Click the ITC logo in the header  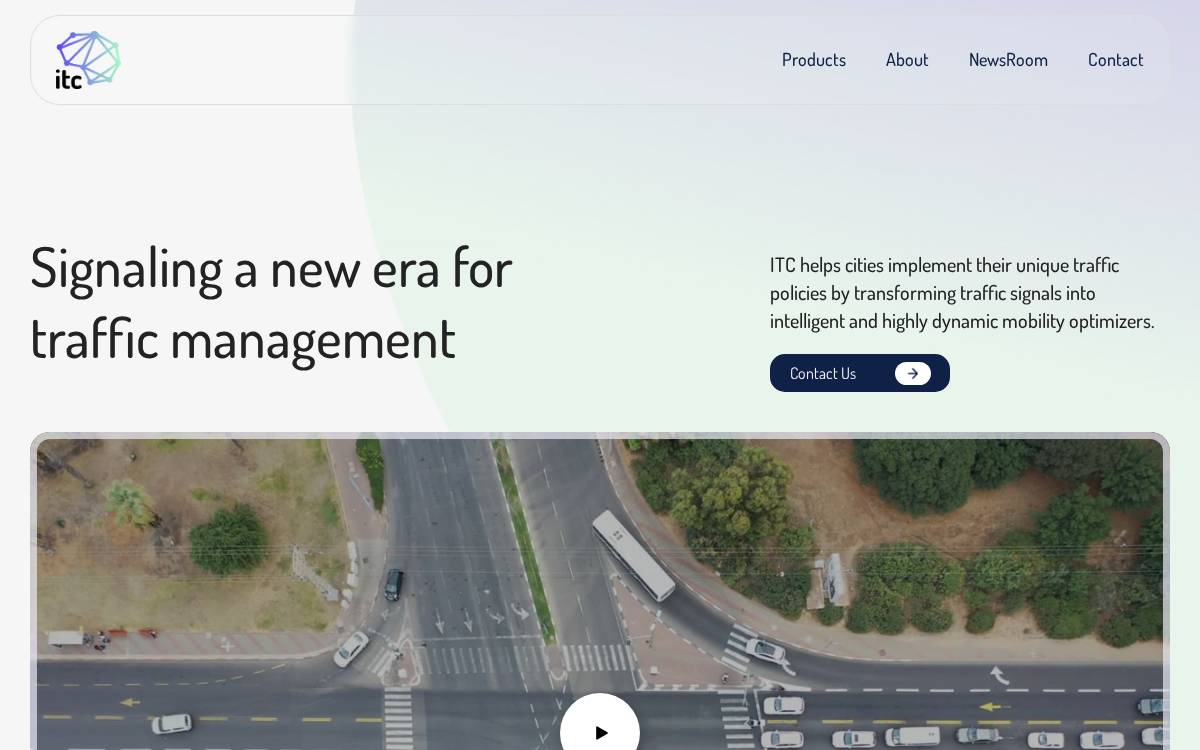pos(88,60)
